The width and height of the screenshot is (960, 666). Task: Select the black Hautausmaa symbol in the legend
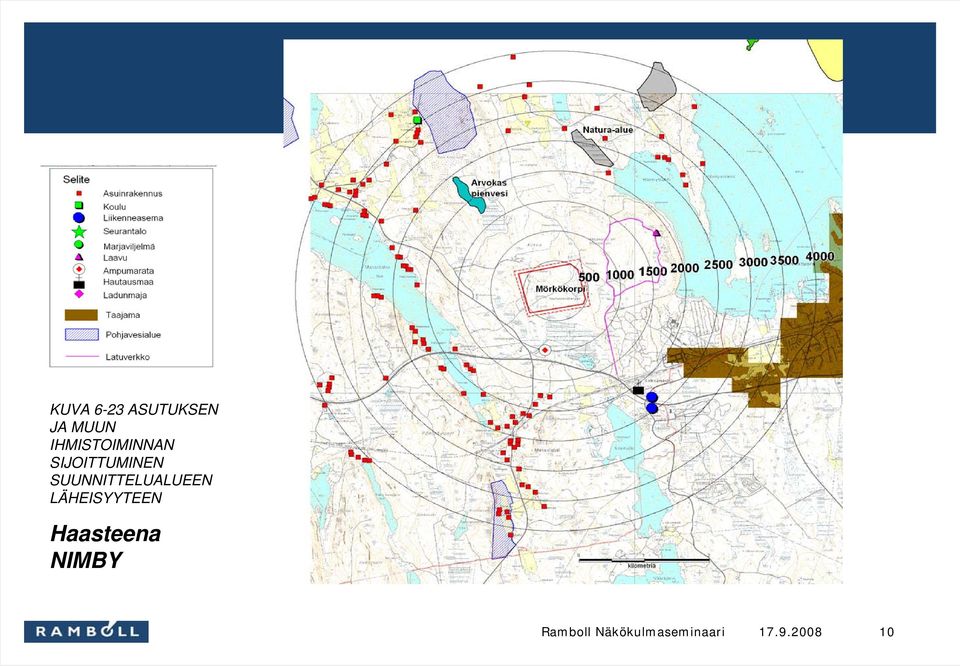click(x=78, y=284)
